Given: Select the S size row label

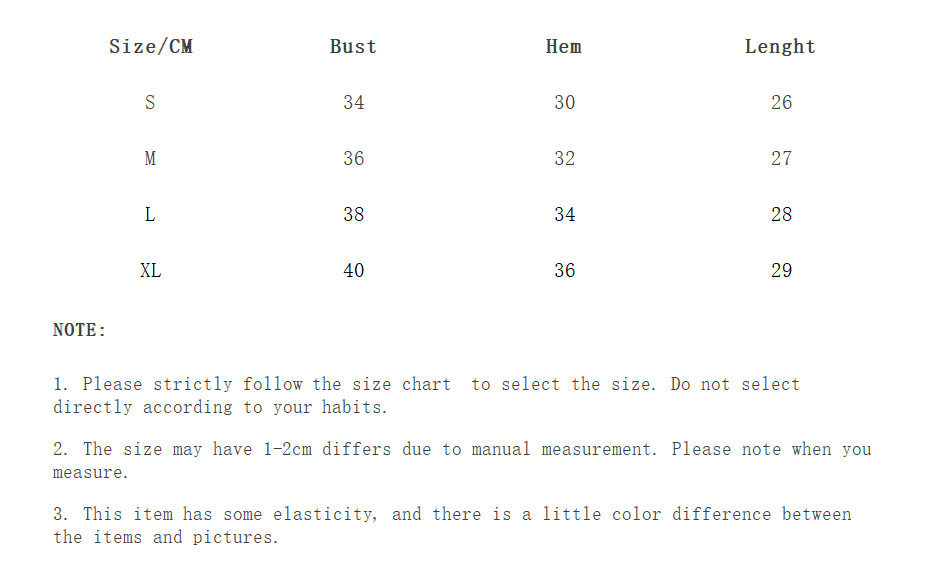Looking at the screenshot, I should click(150, 103).
